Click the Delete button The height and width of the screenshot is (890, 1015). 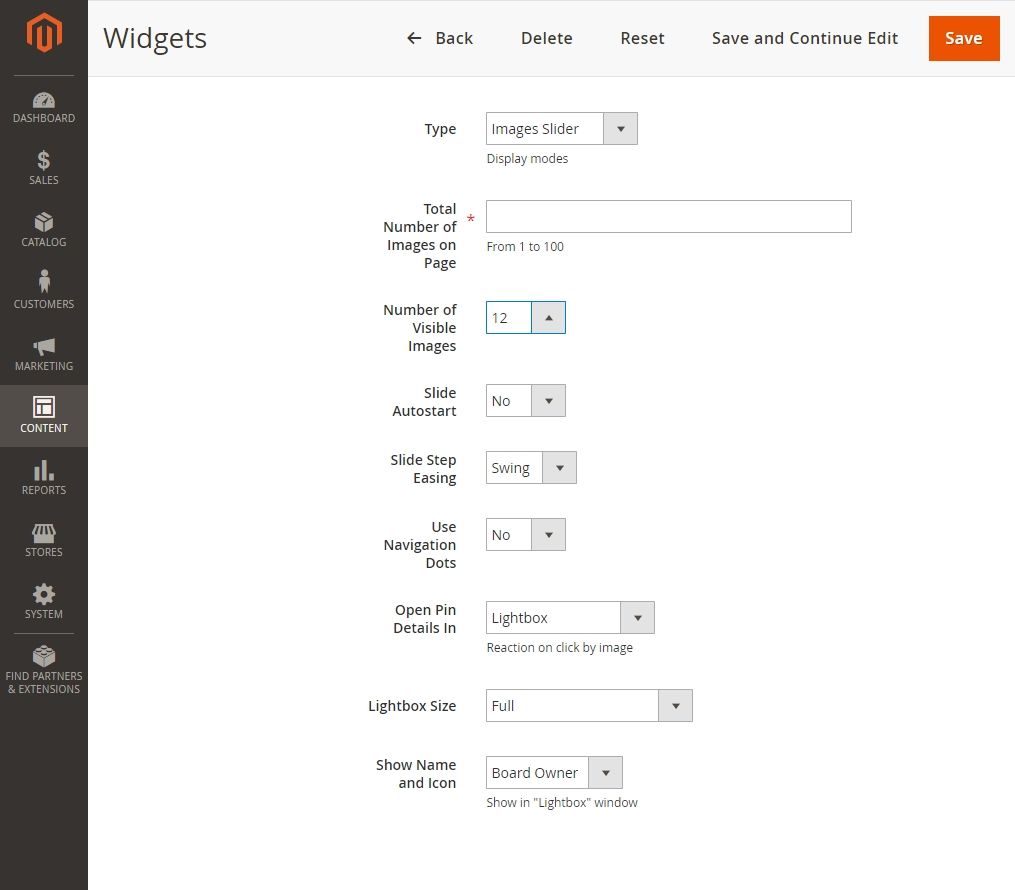(547, 38)
